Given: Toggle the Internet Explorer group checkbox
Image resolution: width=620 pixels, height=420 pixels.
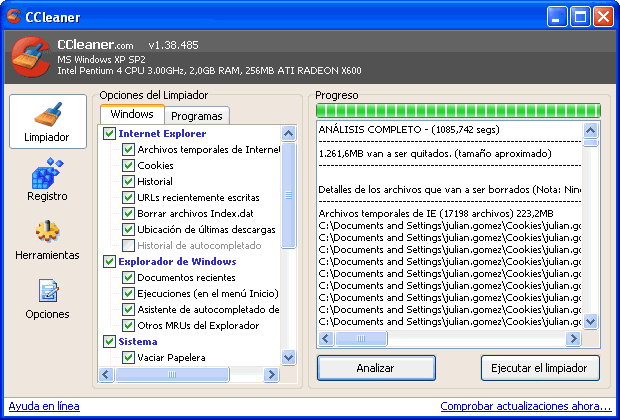Looking at the screenshot, I should click(x=110, y=133).
